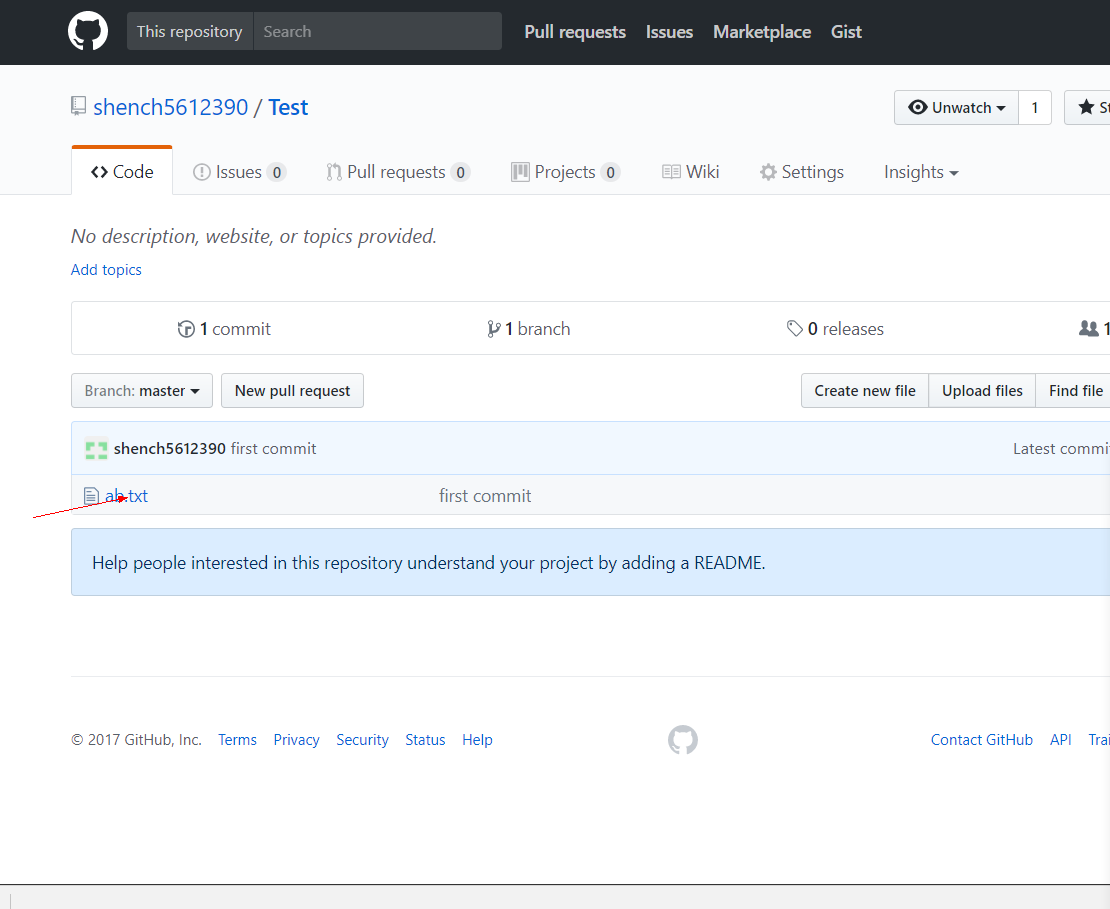Open the 0 releases link
The width and height of the screenshot is (1110, 909).
835,329
